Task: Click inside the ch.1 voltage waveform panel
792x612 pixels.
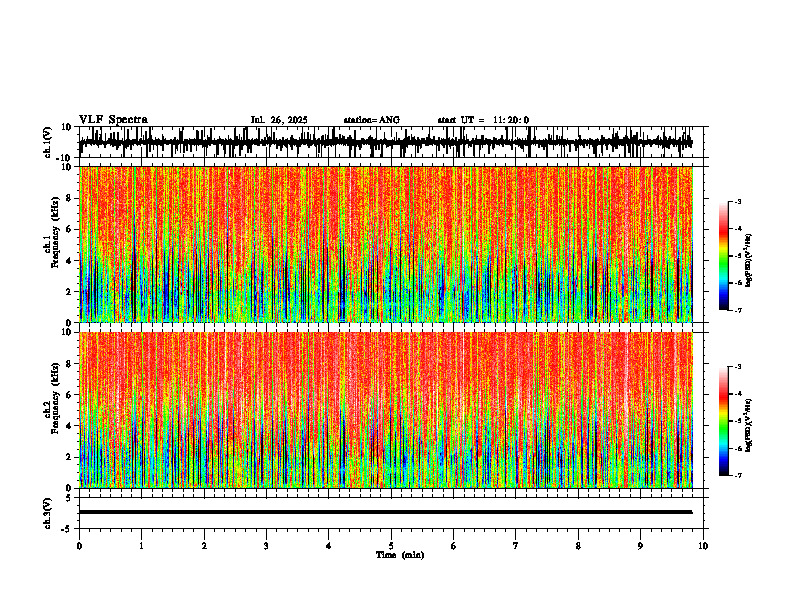Action: (393, 142)
